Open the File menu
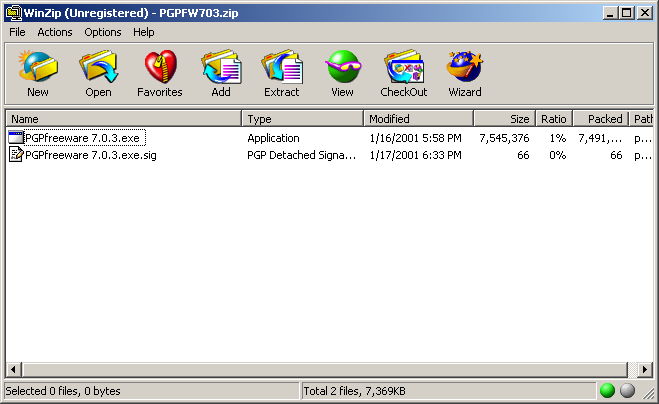 (x=17, y=32)
